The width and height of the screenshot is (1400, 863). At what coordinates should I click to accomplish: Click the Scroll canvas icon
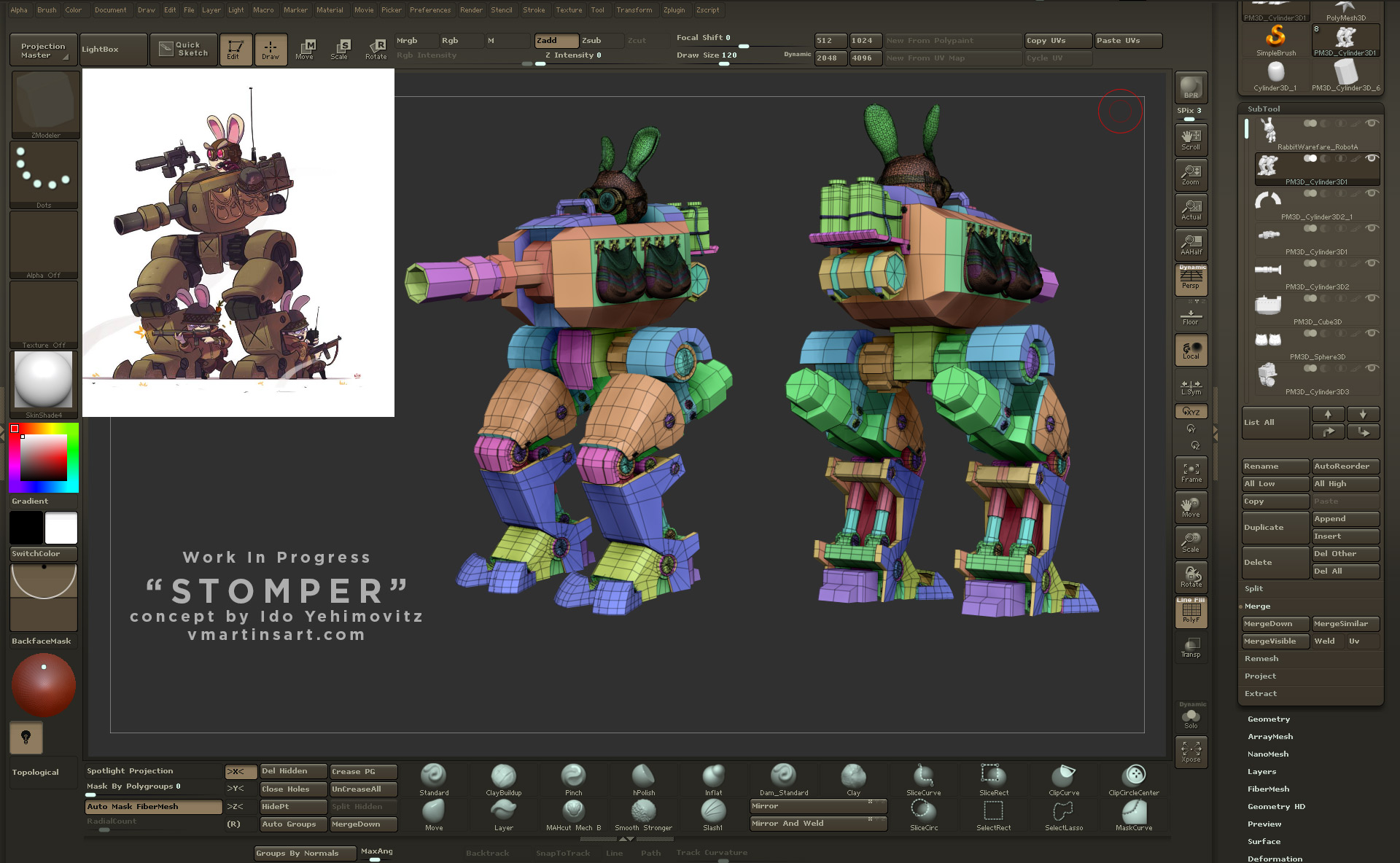(x=1191, y=138)
